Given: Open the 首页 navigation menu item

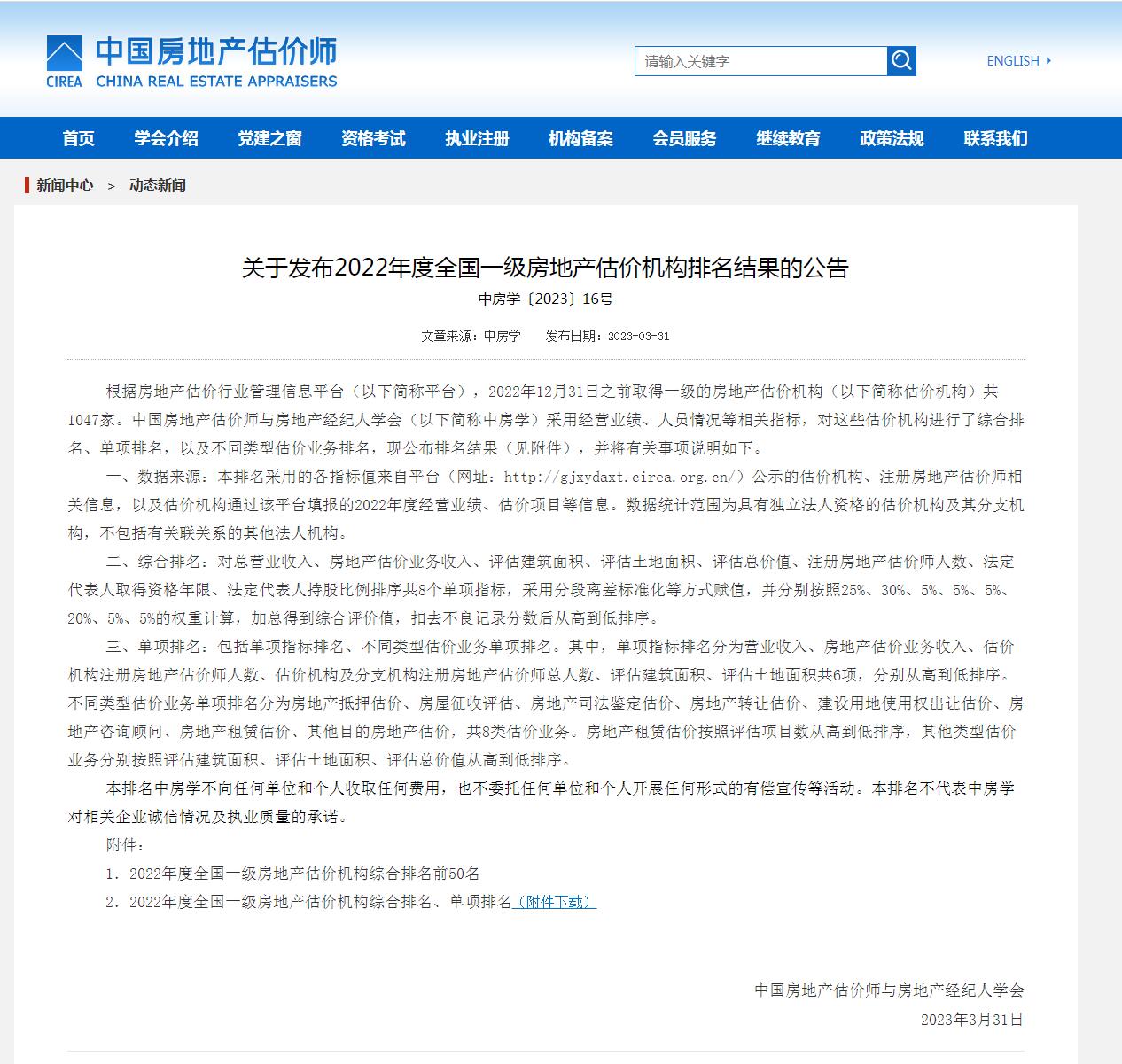Looking at the screenshot, I should click(x=78, y=138).
